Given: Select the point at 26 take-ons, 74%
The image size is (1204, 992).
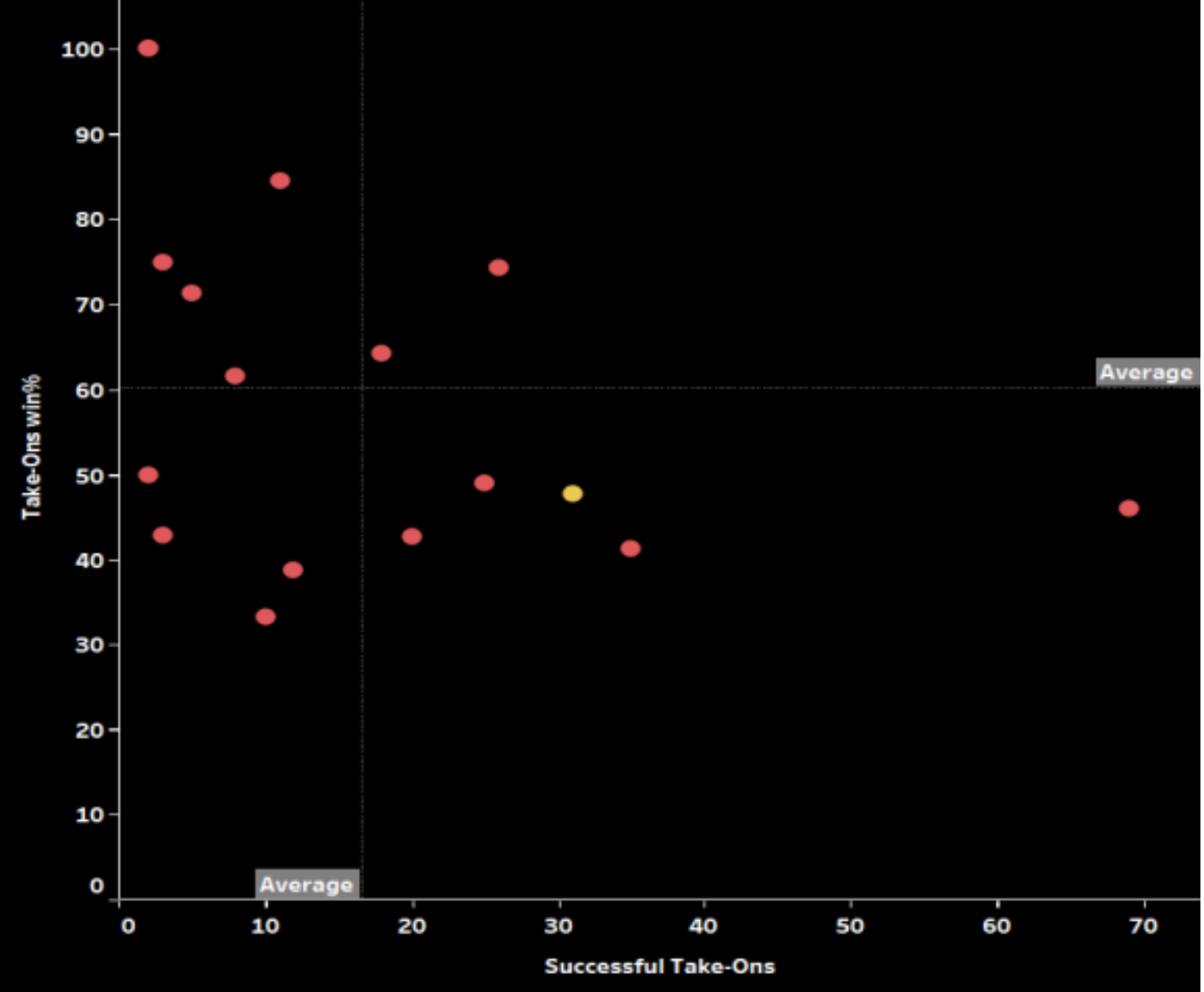Looking at the screenshot, I should coord(499,267).
